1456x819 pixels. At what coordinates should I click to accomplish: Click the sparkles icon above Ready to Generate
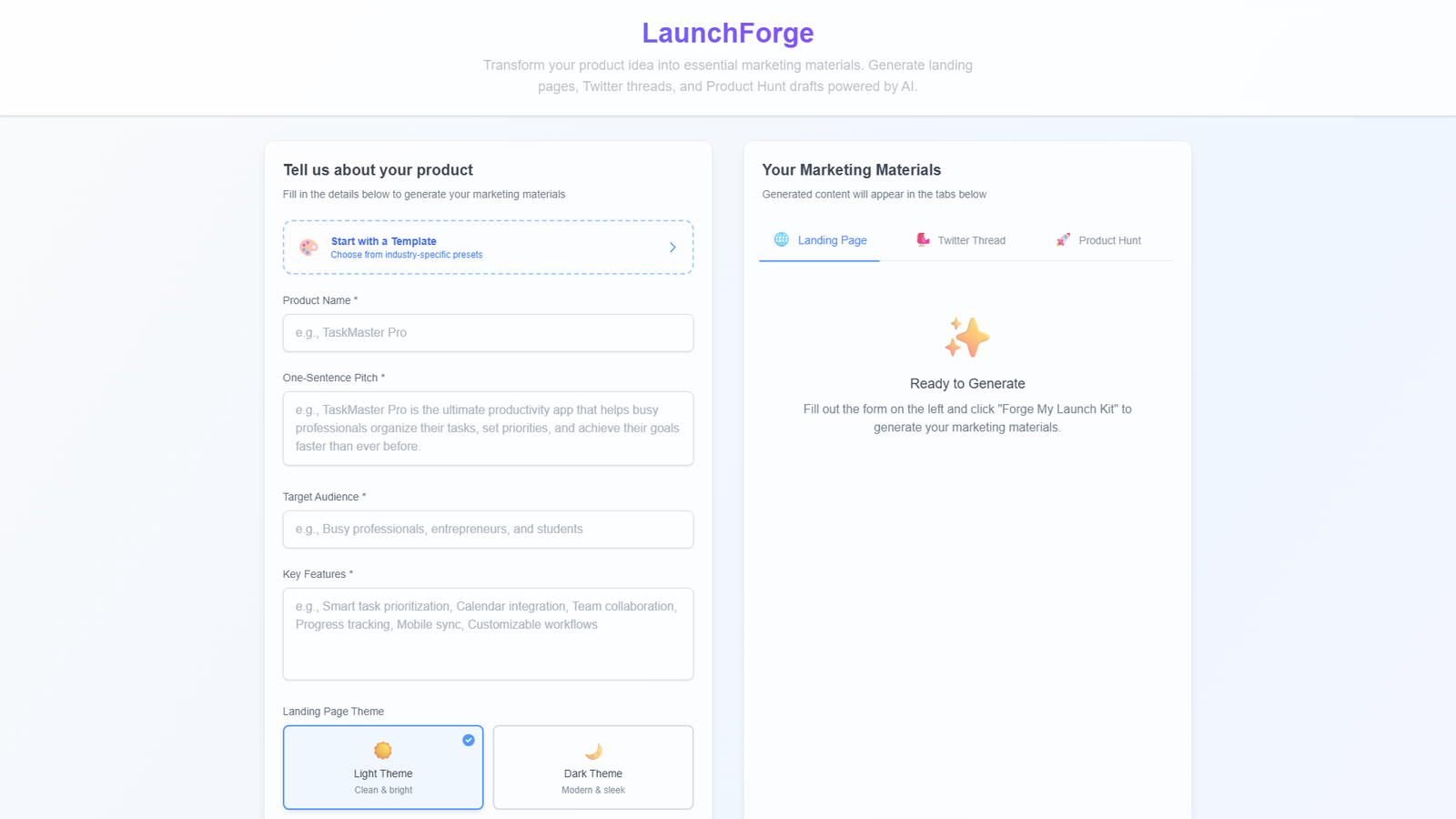pos(966,336)
